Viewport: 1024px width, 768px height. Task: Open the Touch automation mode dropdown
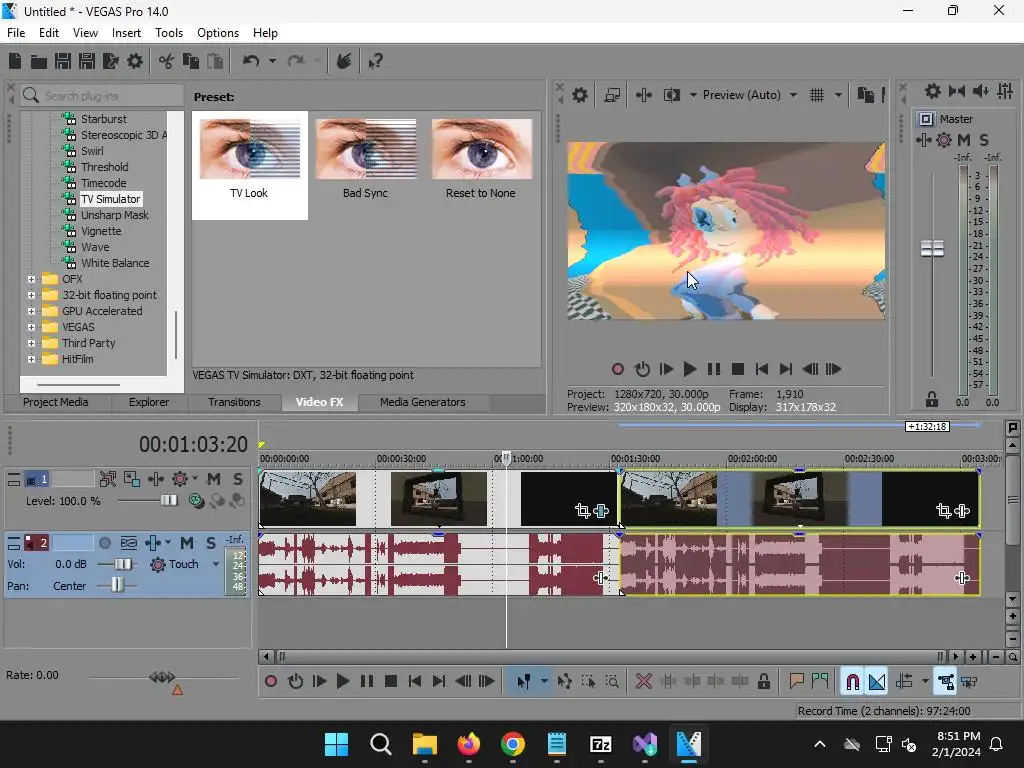point(216,564)
